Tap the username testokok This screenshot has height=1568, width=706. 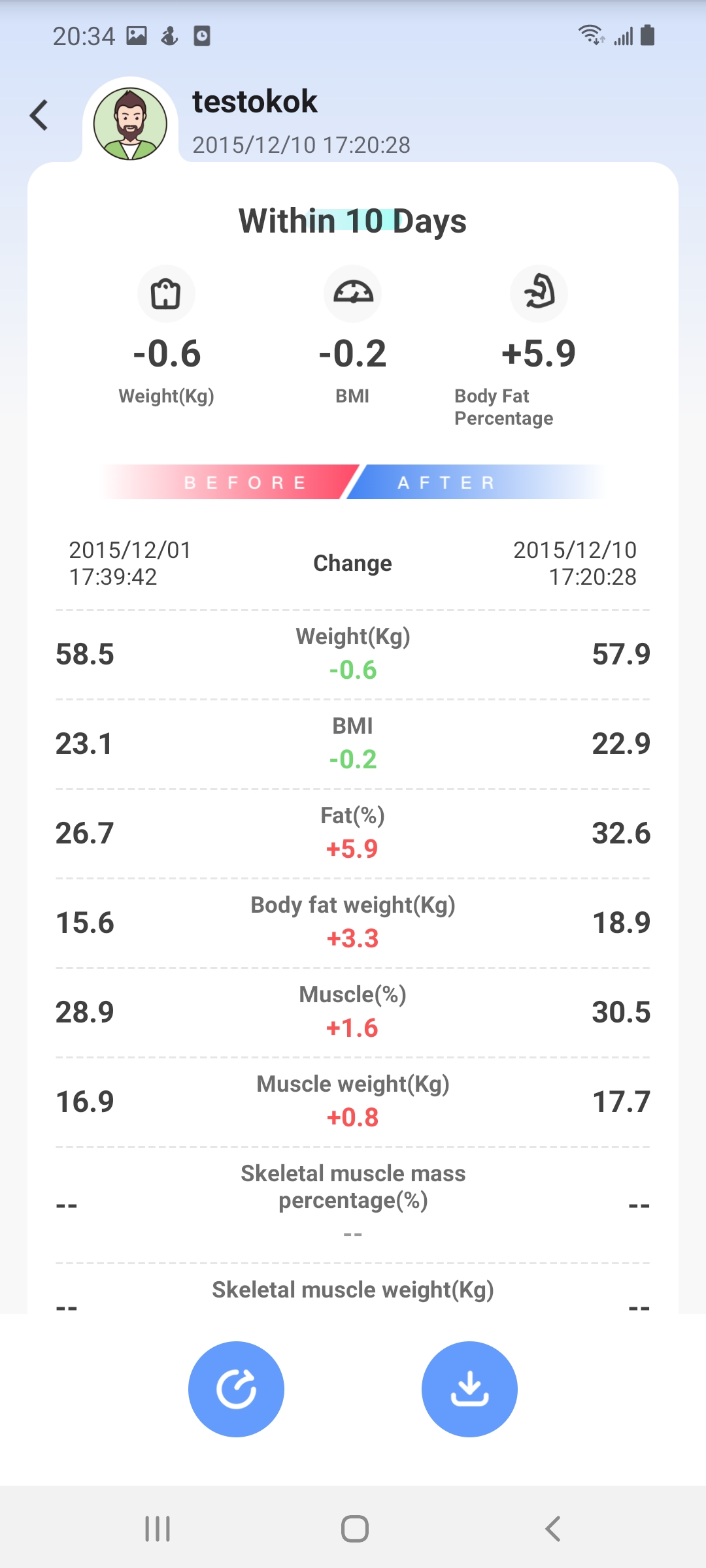[x=255, y=102]
